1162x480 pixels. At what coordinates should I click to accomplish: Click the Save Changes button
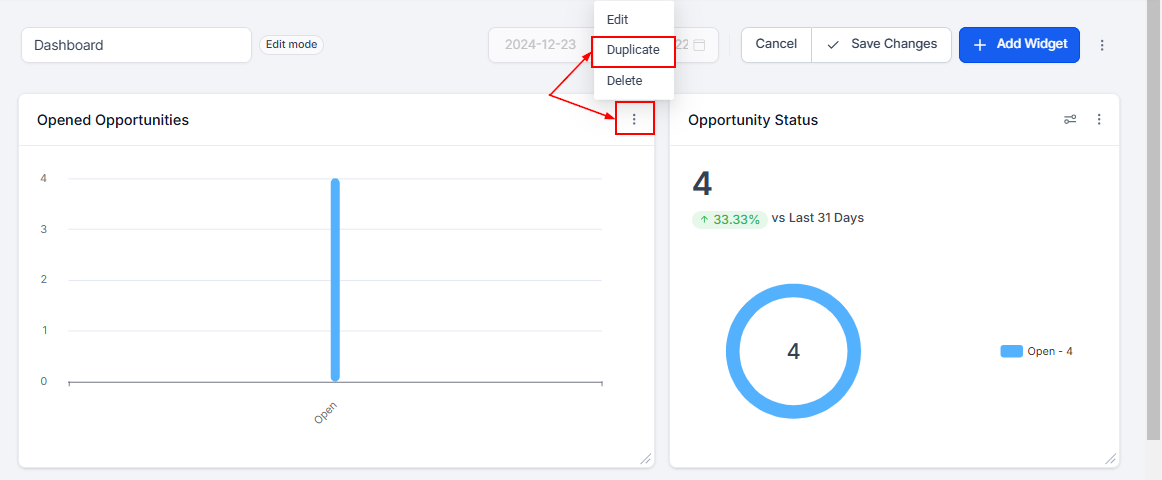point(882,44)
